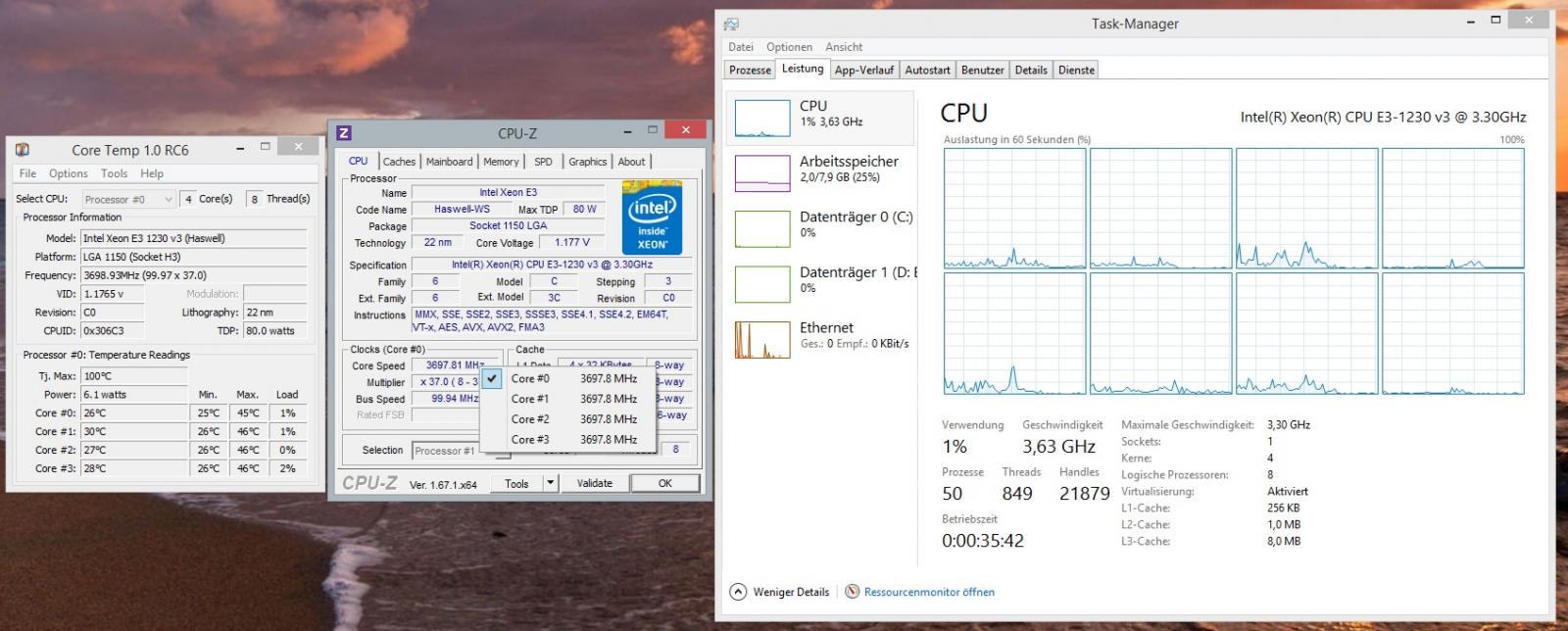1568x631 pixels.
Task: Switch to the Benutzer tab
Action: click(982, 71)
